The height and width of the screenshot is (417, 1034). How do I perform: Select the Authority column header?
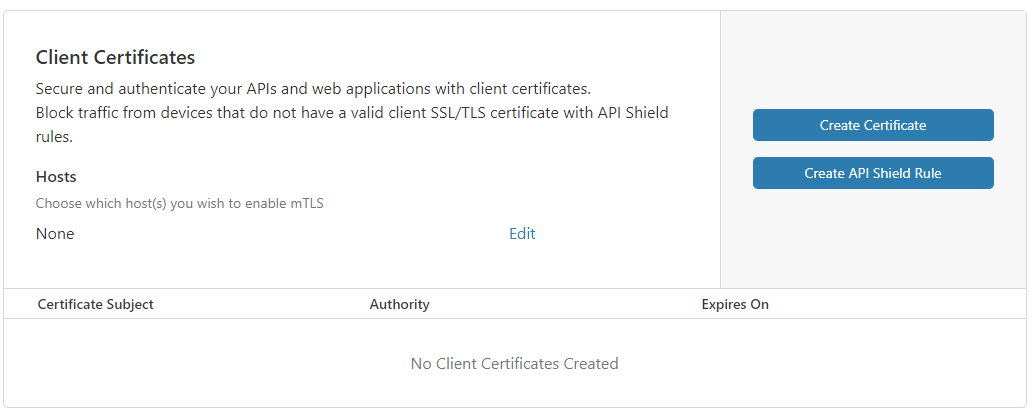pyautogui.click(x=400, y=304)
